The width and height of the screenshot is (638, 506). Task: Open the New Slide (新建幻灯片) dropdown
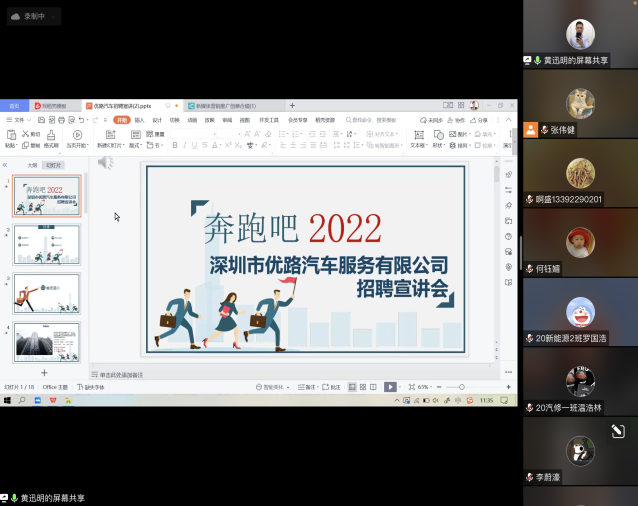point(109,145)
